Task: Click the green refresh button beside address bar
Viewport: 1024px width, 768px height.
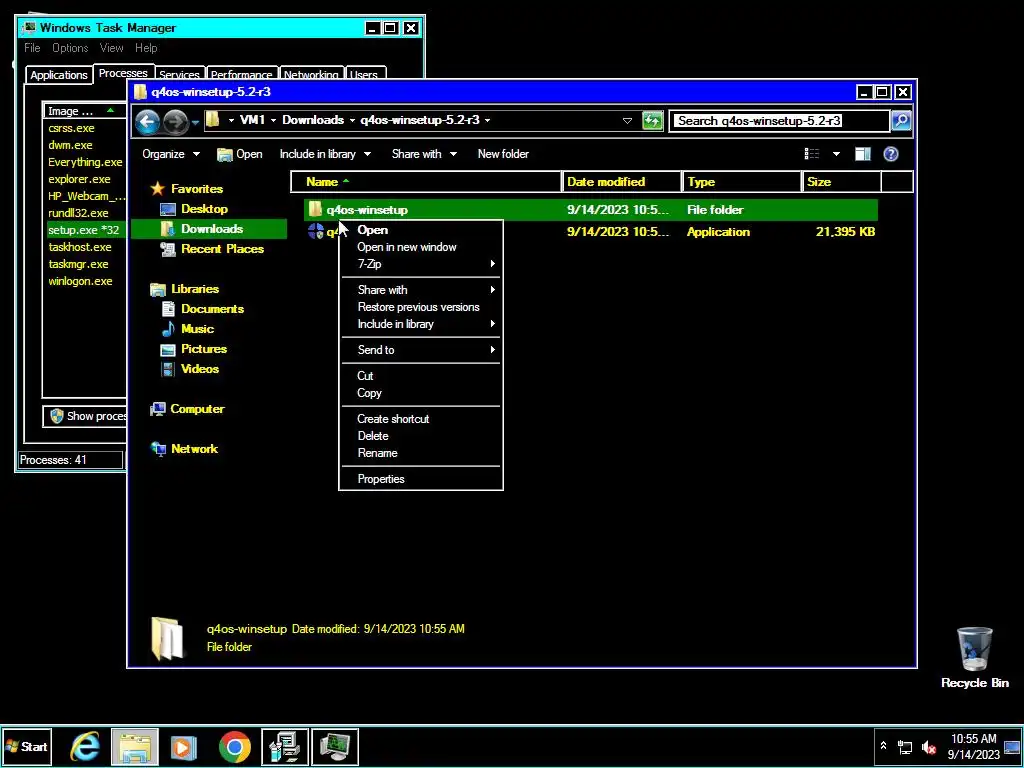Action: [652, 121]
